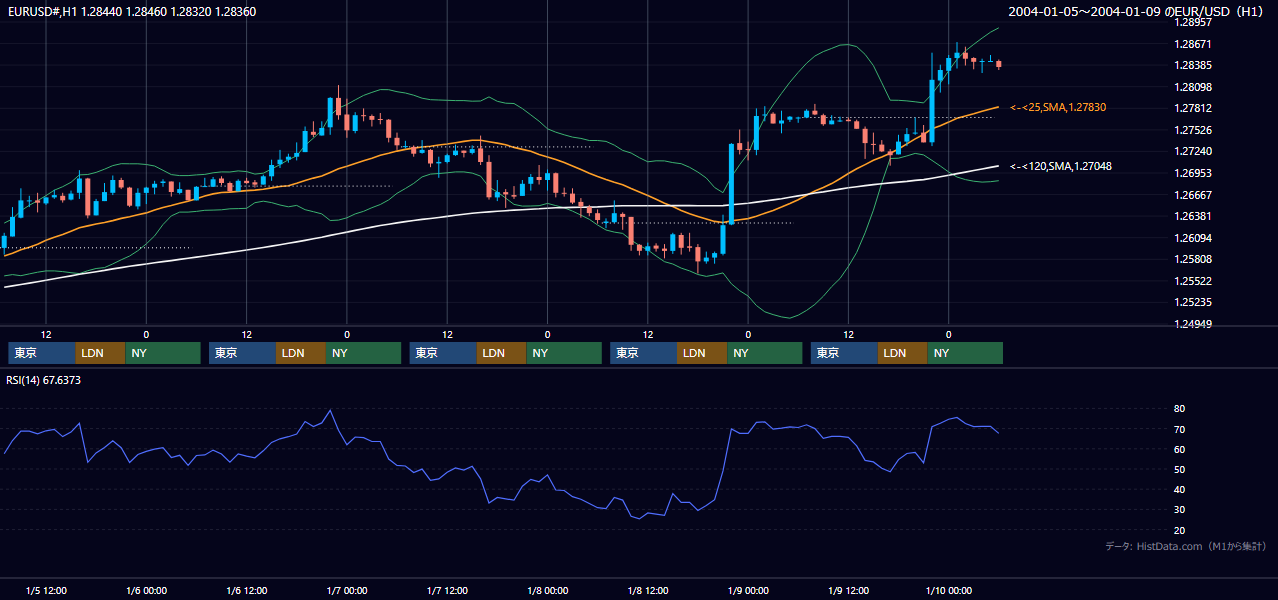Click the 1.28957 price axis label
The height and width of the screenshot is (600, 1278).
[1193, 22]
